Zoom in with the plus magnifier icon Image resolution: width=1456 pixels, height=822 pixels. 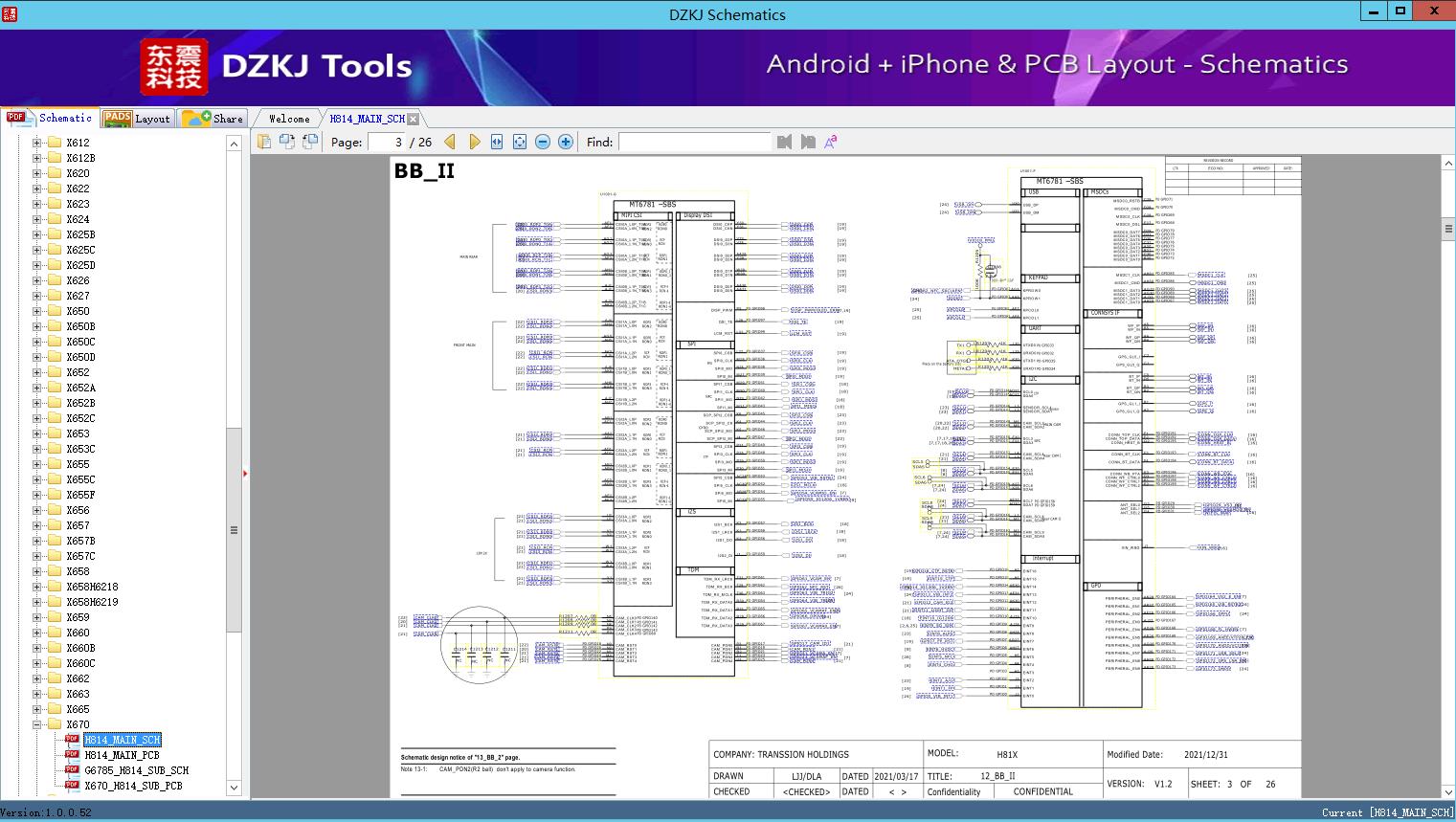[x=566, y=142]
